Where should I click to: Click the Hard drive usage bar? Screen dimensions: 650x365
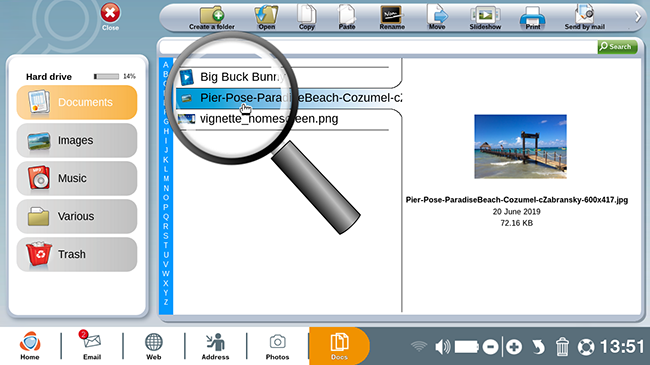coord(107,76)
